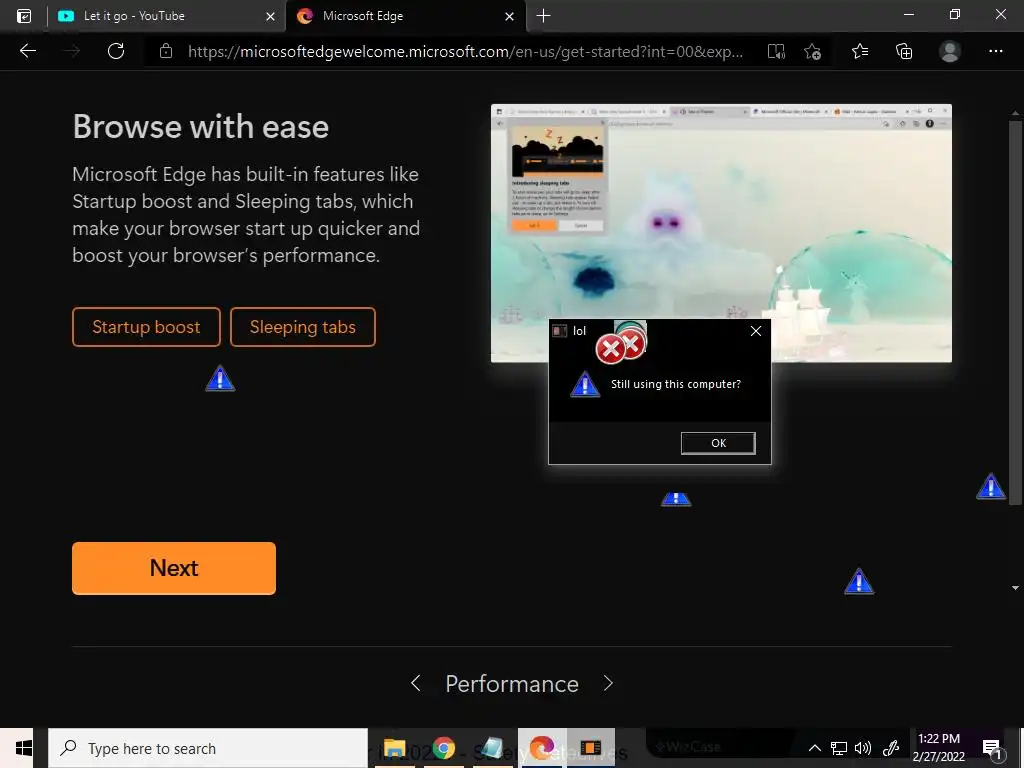Select the Microsoft Edge welcome tab
This screenshot has width=1024, height=768.
tap(406, 16)
